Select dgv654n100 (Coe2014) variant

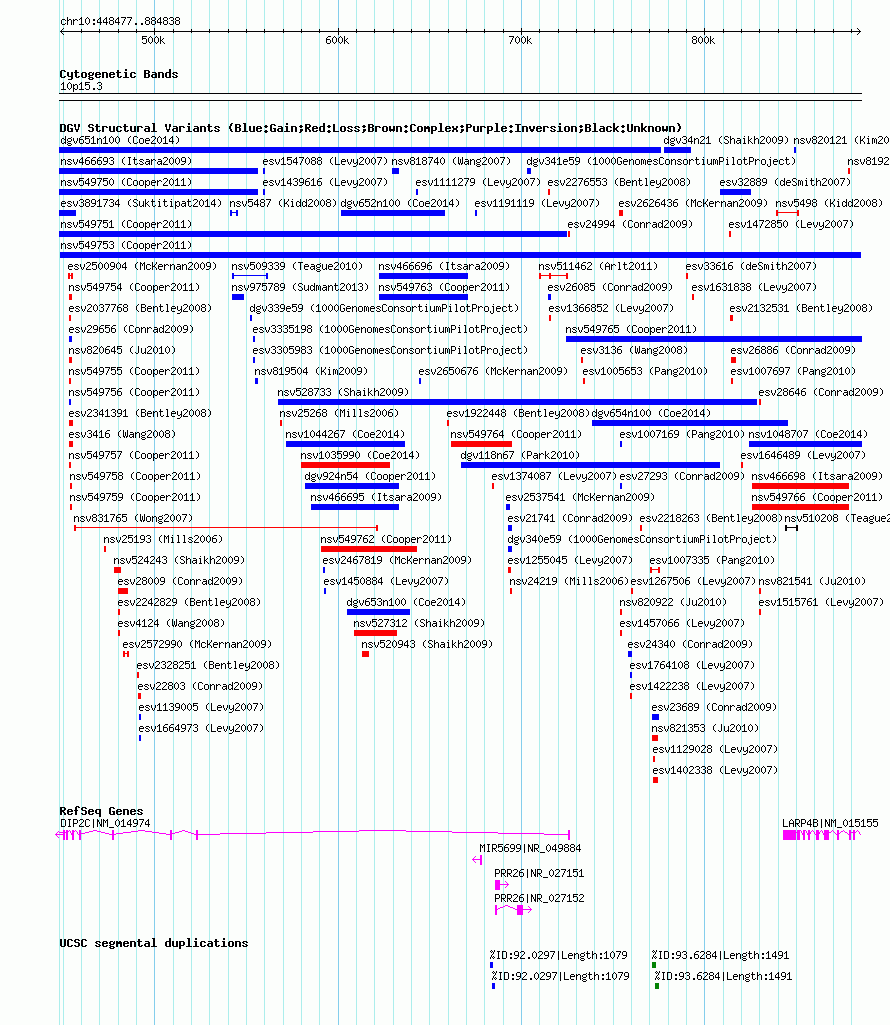(x=690, y=423)
